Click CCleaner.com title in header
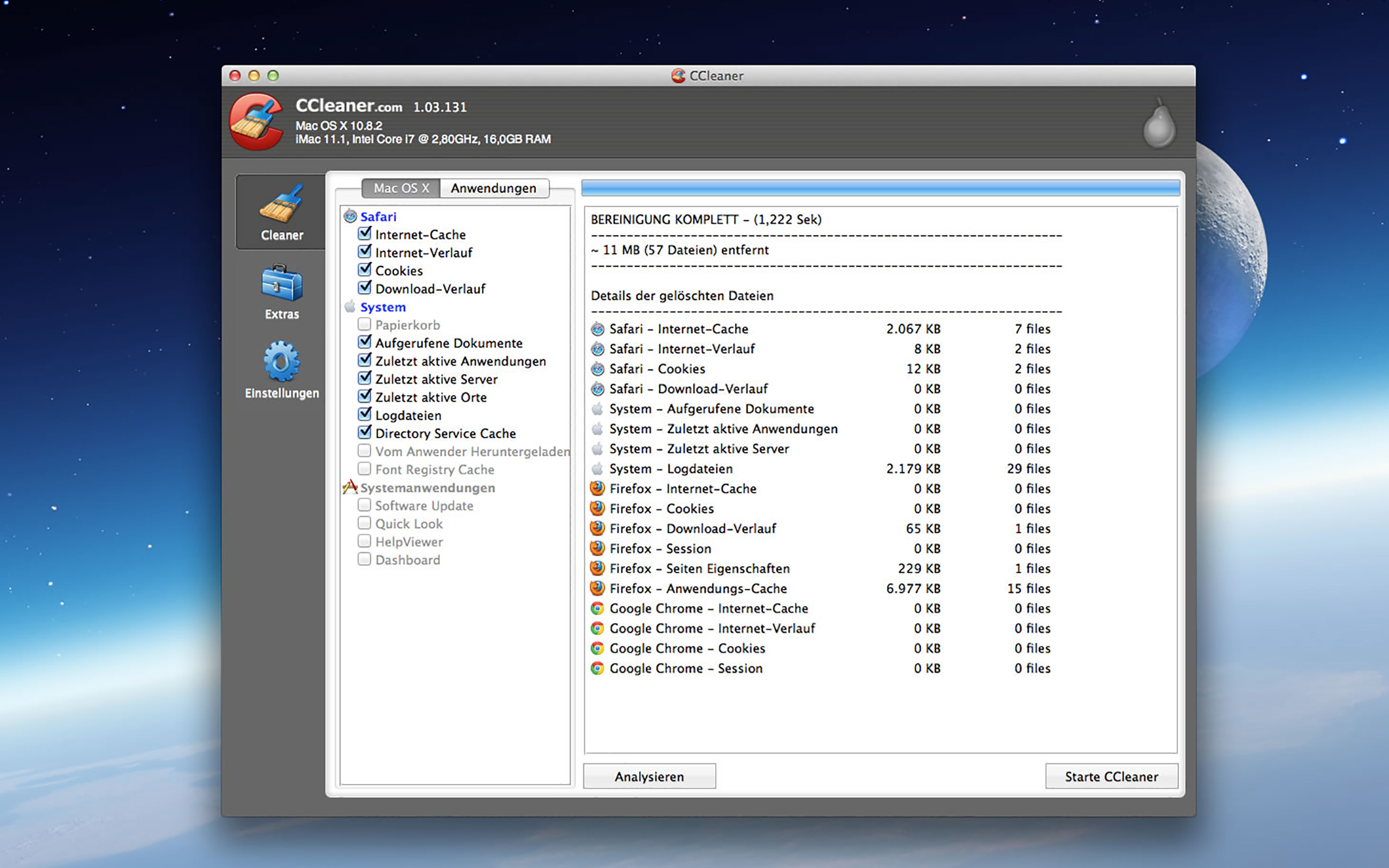Screen dimensions: 1389x868 [x=349, y=106]
